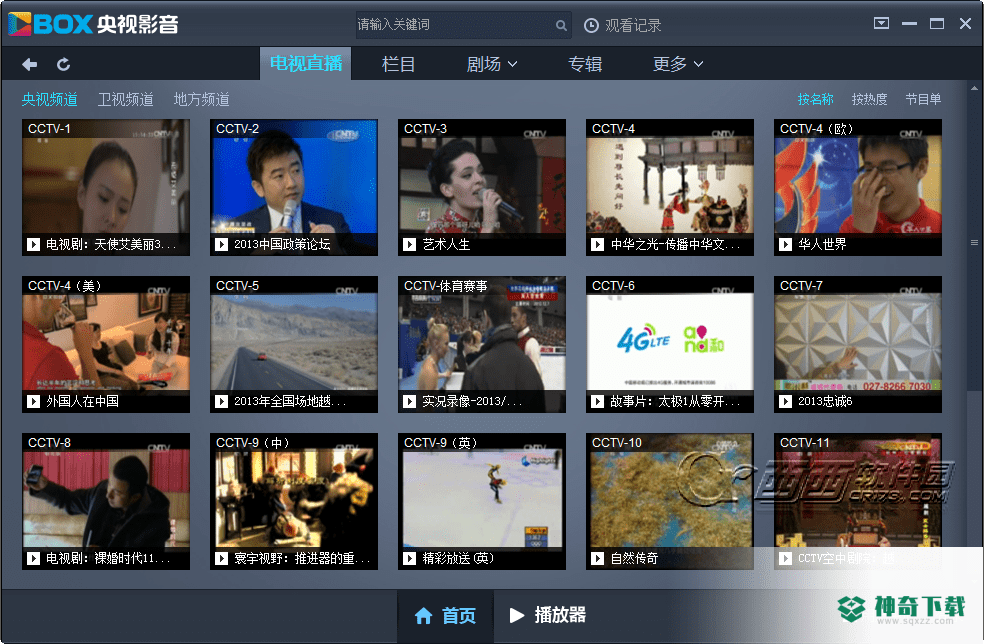Sort channels with 按名称
Image resolution: width=984 pixels, height=644 pixels.
point(816,99)
